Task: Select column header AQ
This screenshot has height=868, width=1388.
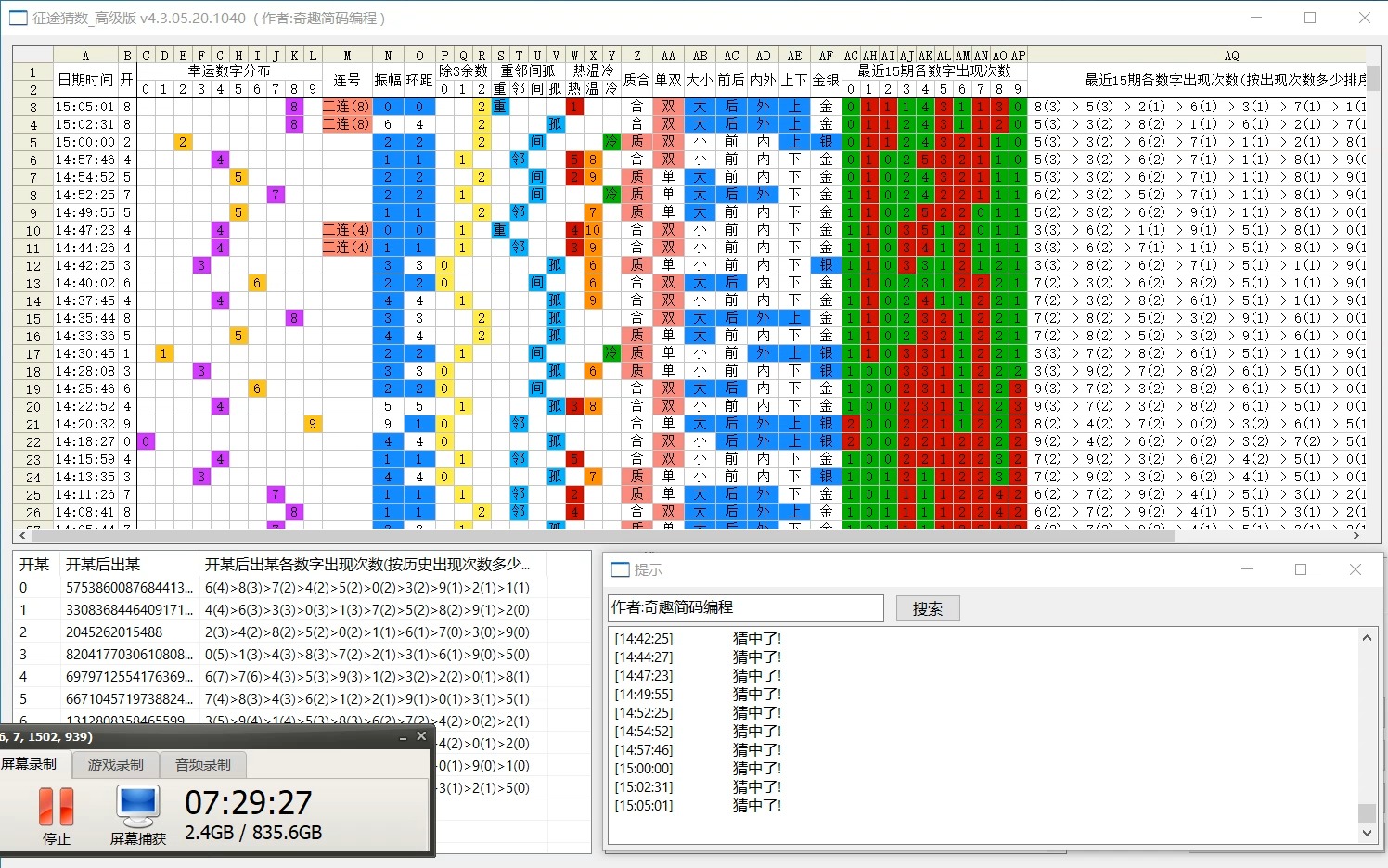Action: click(1230, 56)
